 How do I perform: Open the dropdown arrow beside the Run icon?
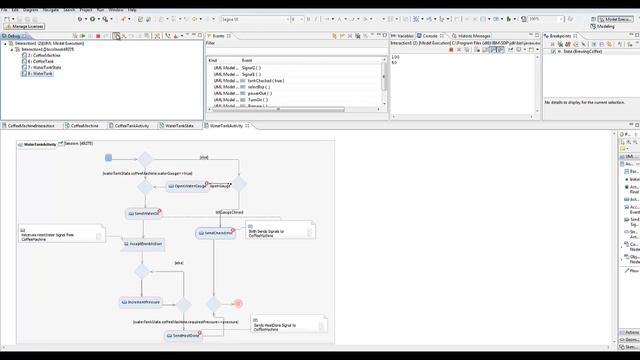[98, 19]
